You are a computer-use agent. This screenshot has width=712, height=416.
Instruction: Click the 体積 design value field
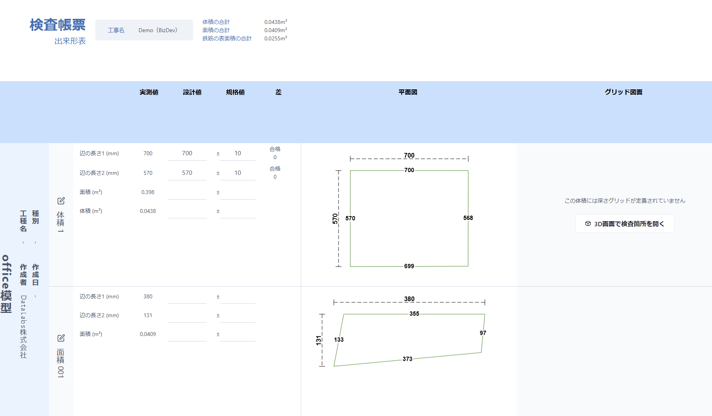point(187,211)
